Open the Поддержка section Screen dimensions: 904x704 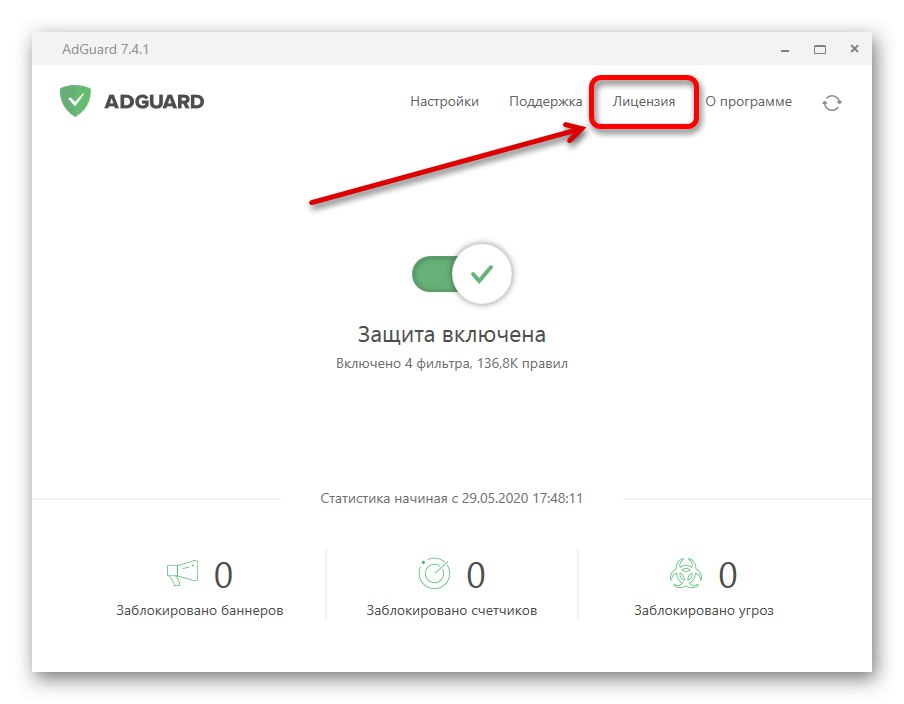point(546,101)
